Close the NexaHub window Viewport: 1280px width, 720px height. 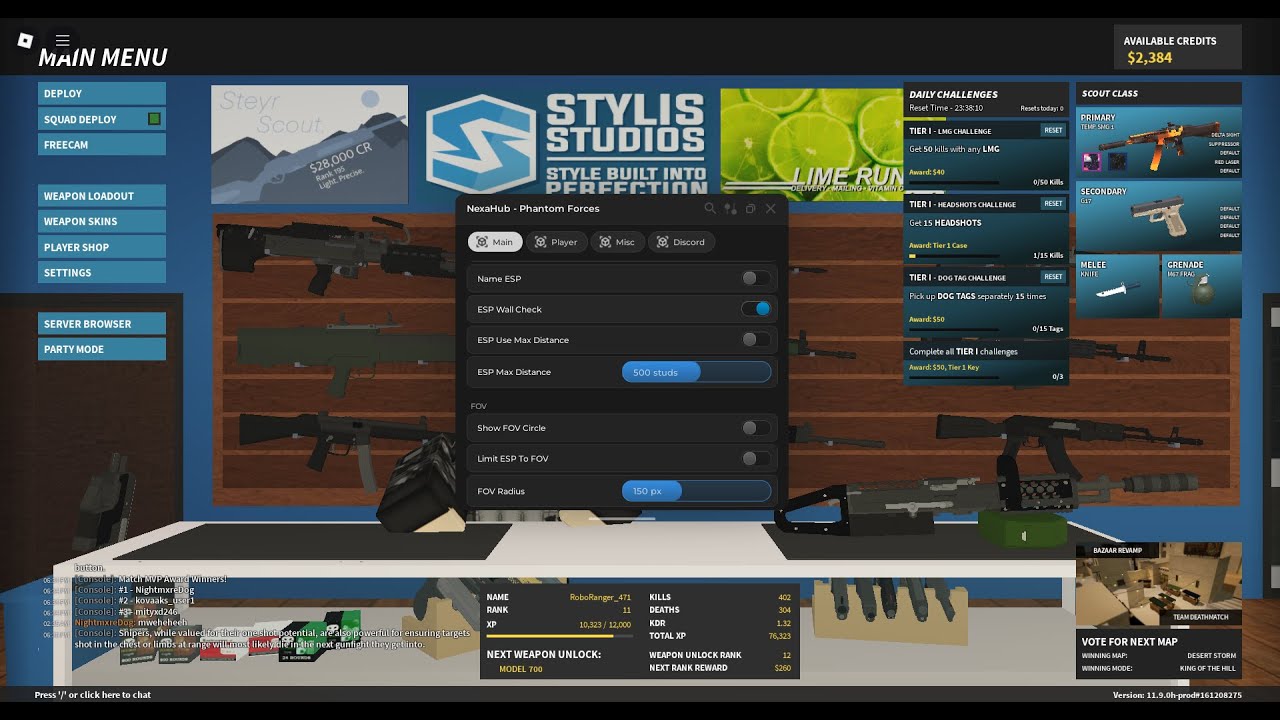tap(770, 209)
